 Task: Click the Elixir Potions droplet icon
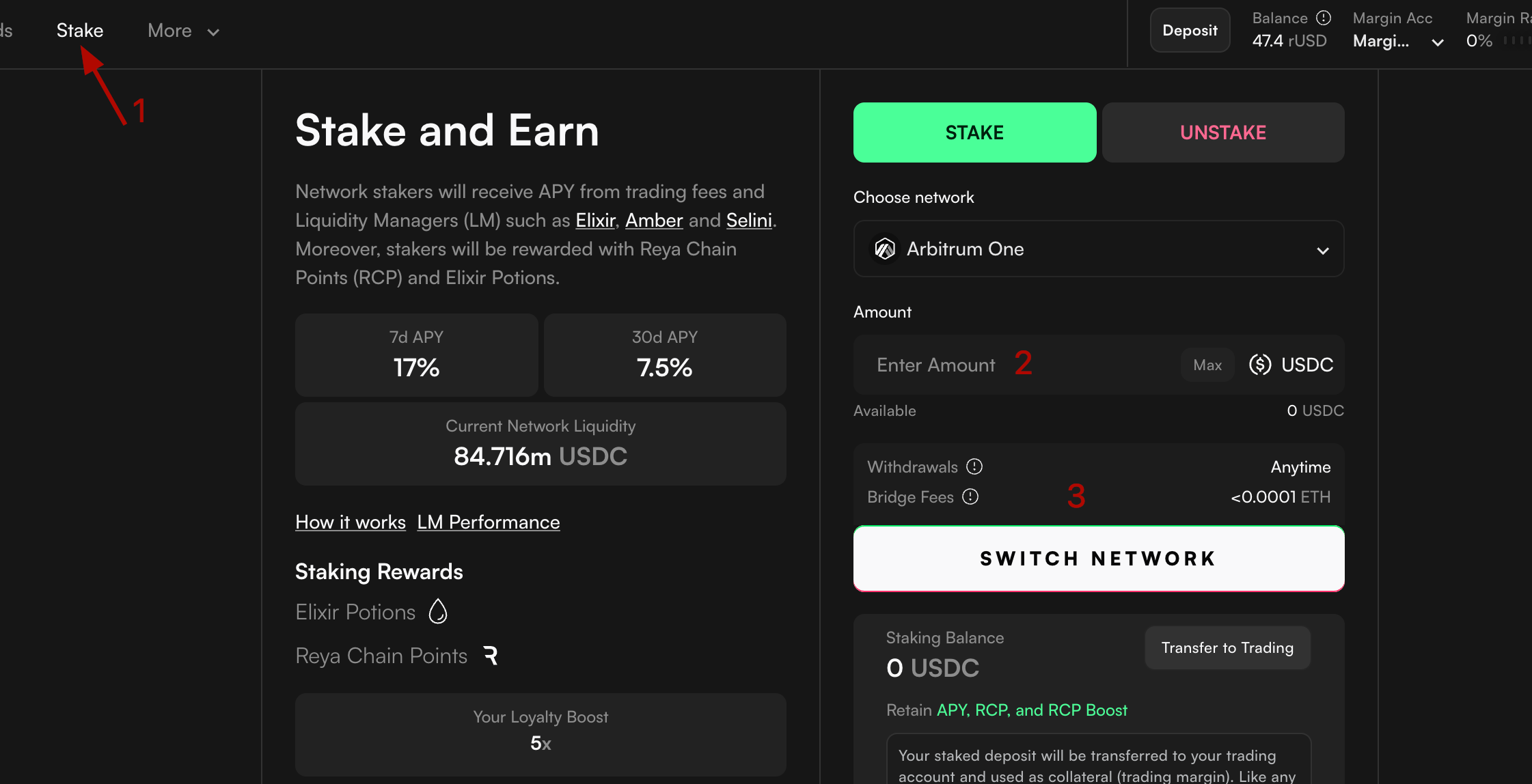click(438, 611)
